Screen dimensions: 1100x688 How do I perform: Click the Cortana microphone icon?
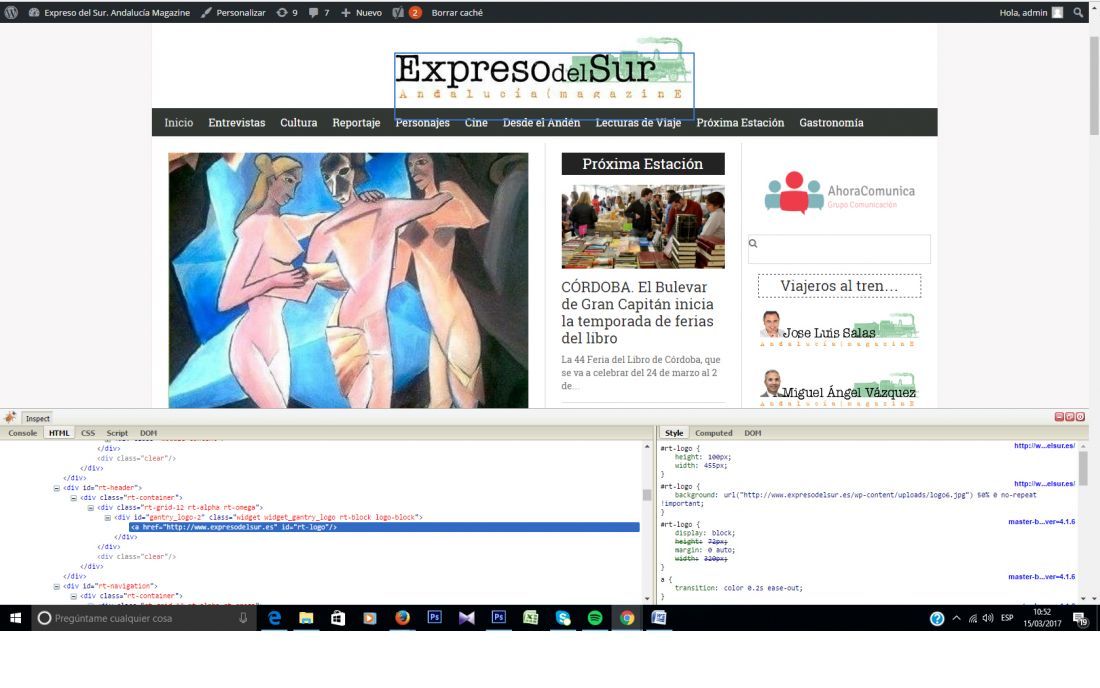[243, 618]
